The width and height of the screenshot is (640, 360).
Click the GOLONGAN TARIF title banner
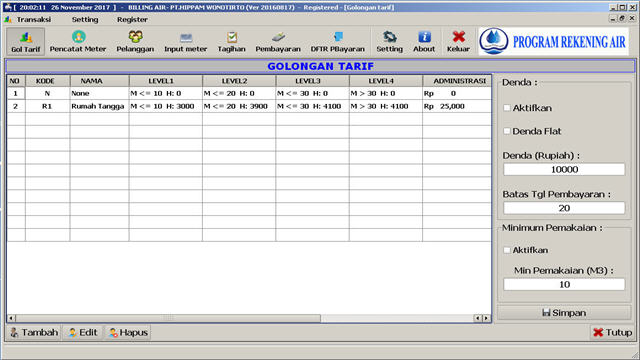[x=320, y=66]
